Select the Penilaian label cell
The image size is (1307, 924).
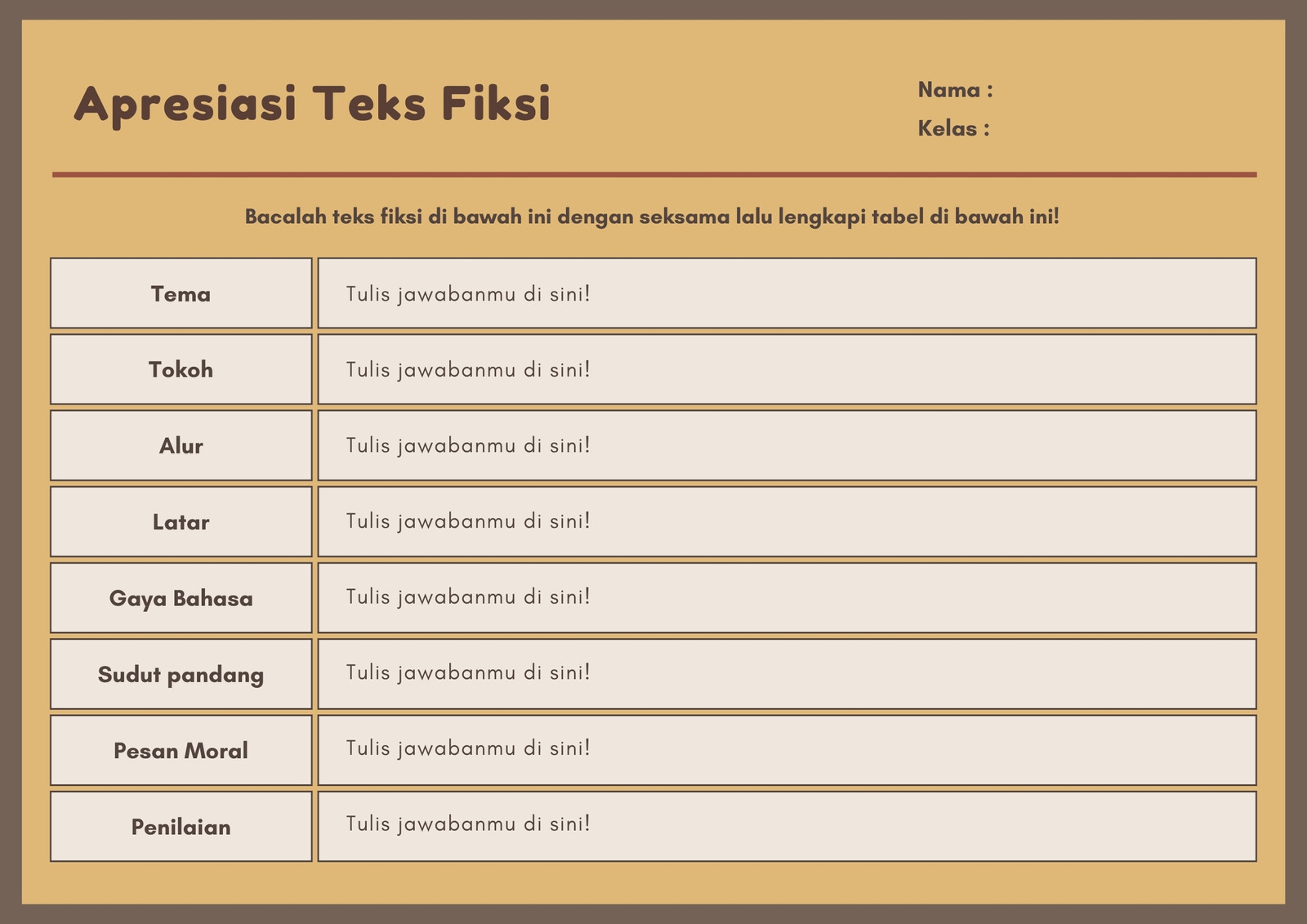tap(181, 826)
